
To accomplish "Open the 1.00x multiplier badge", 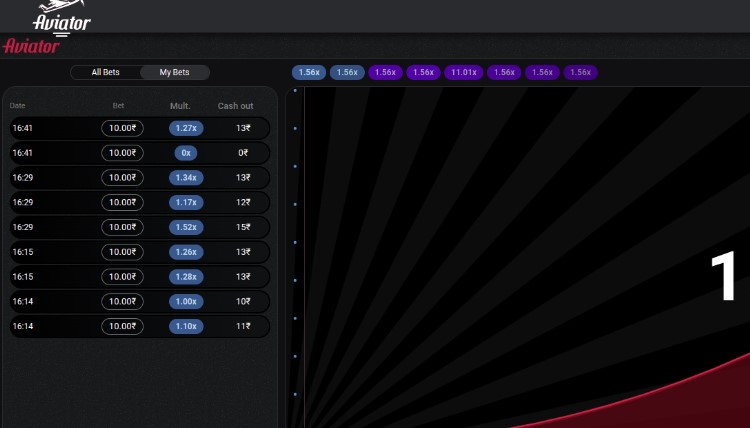I will (x=186, y=302).
